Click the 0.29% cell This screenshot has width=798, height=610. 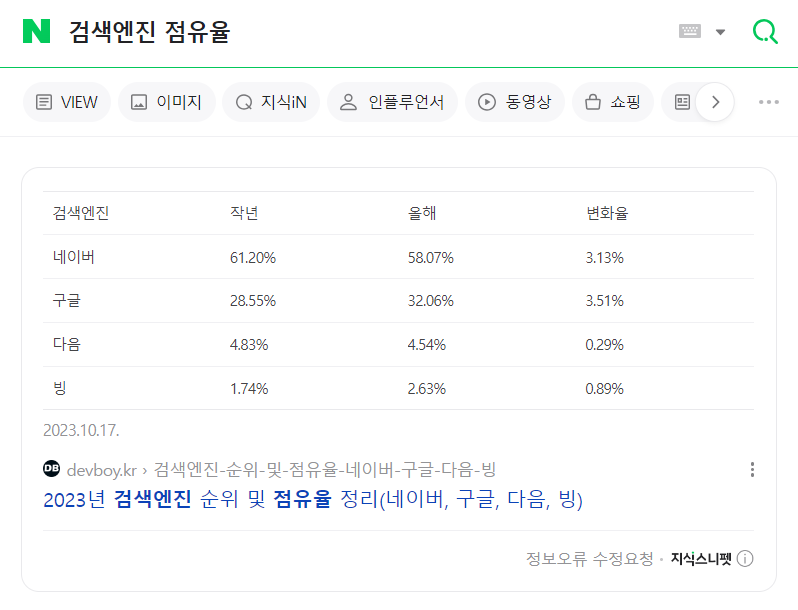pyautogui.click(x=605, y=345)
